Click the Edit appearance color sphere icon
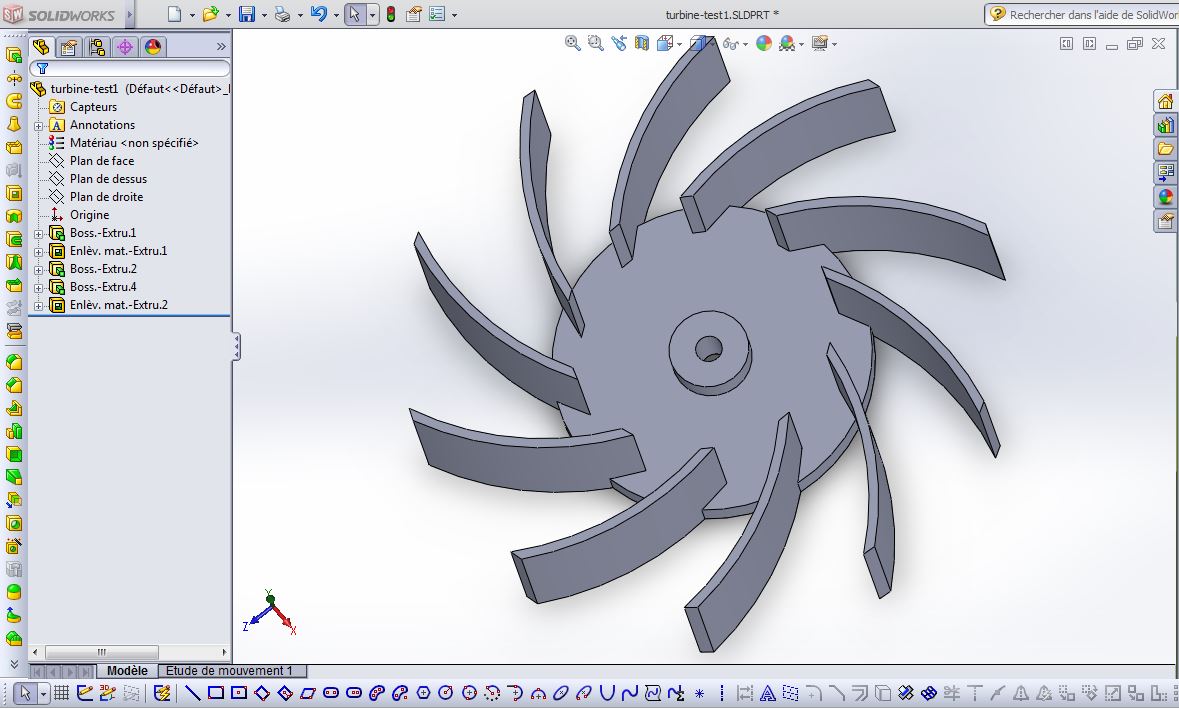Screen dimensions: 1179x709 click(765, 43)
